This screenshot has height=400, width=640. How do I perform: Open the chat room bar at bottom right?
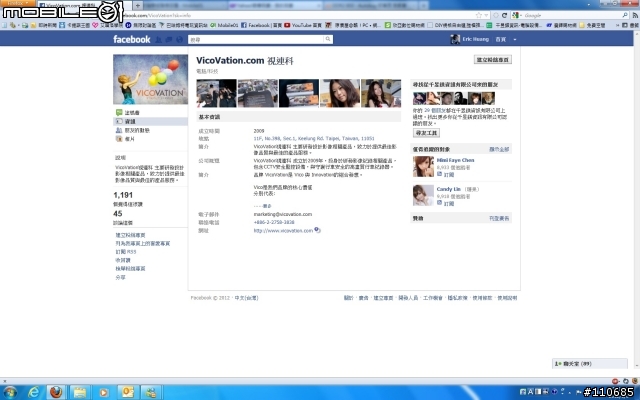(x=590, y=363)
